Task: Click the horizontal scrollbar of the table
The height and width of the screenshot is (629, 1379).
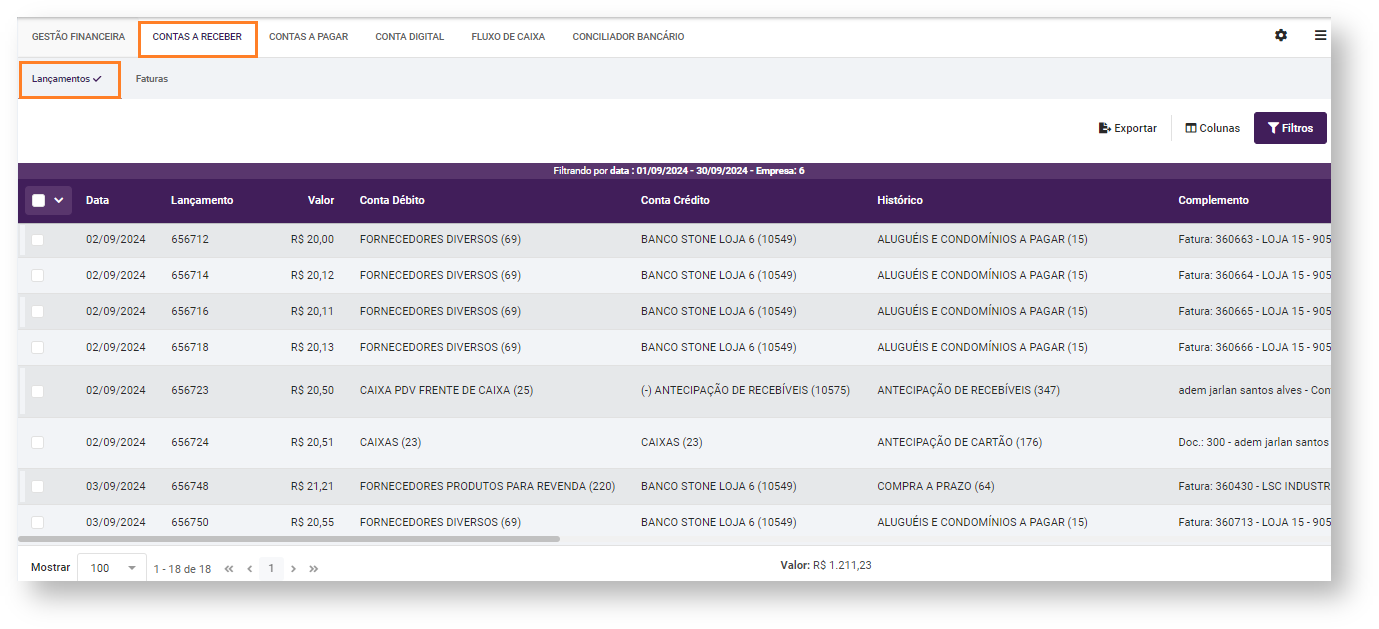Action: point(289,539)
